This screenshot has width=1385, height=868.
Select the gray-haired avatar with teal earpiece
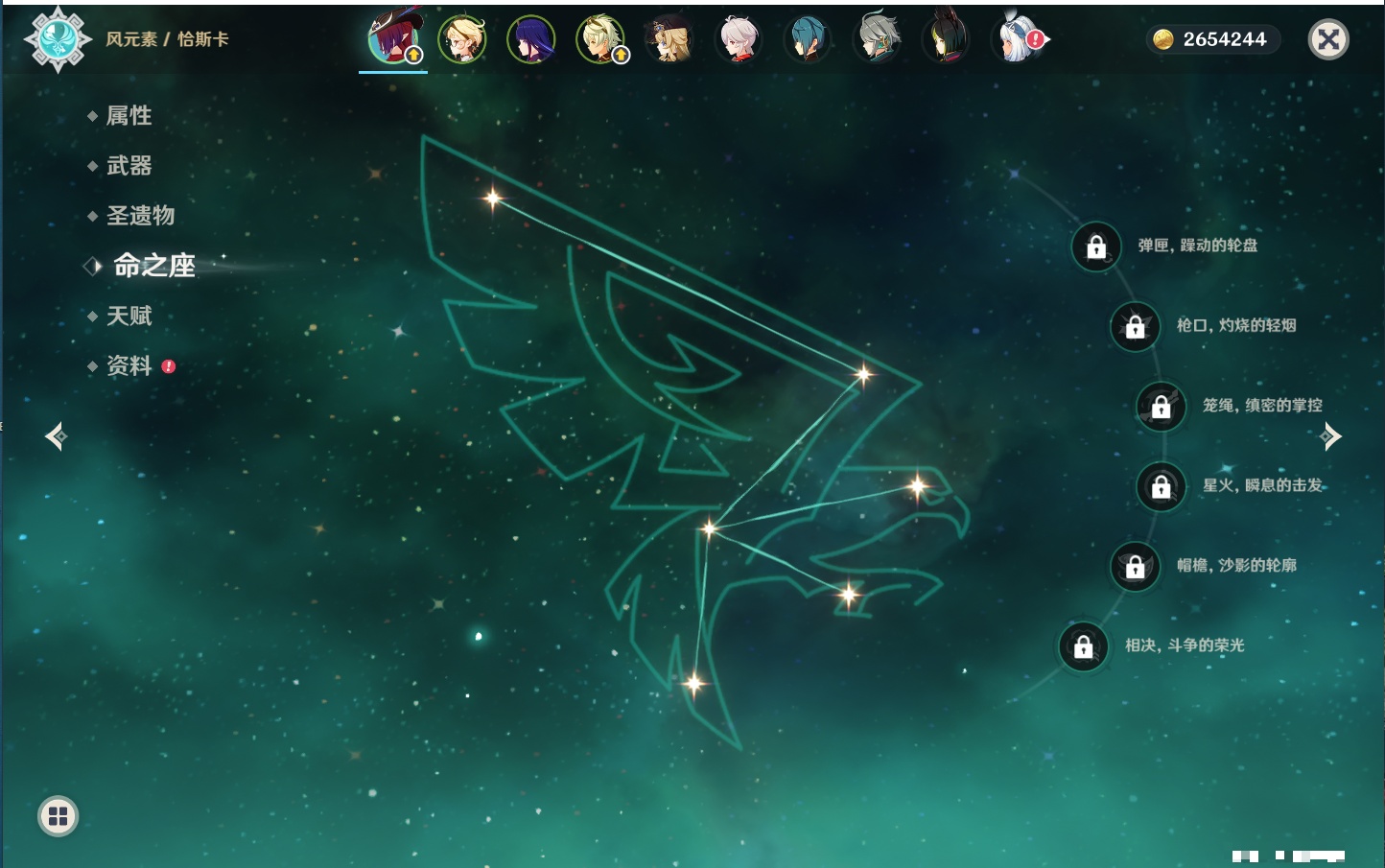click(877, 39)
